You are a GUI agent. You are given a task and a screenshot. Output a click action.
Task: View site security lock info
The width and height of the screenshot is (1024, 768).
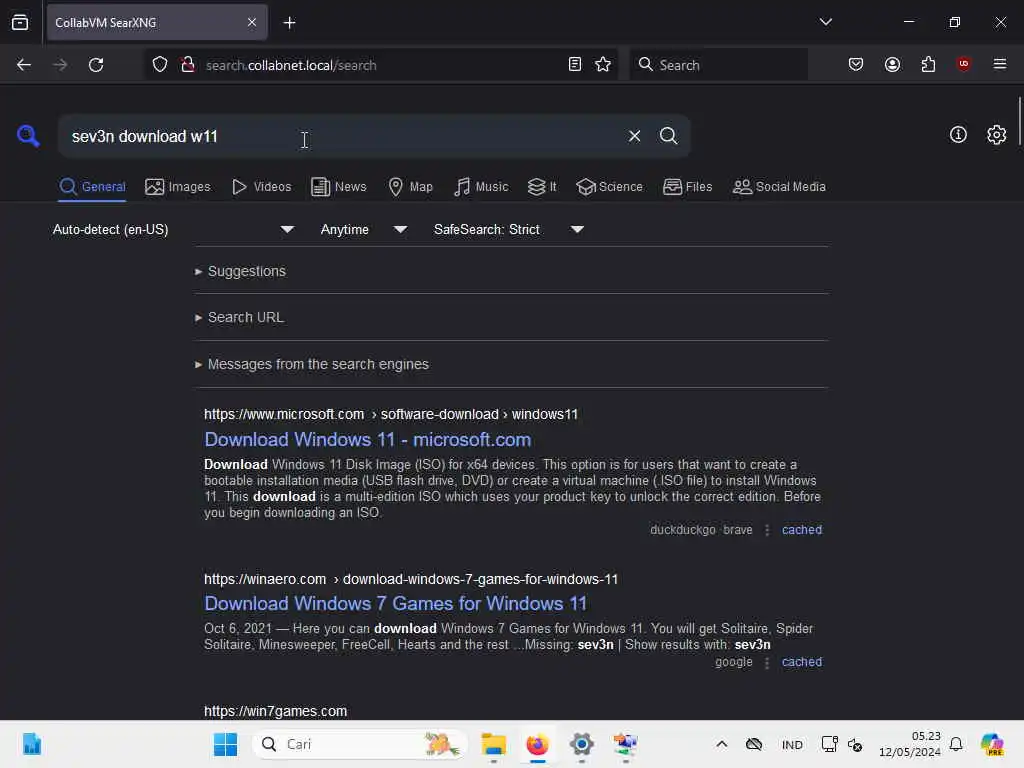(188, 65)
